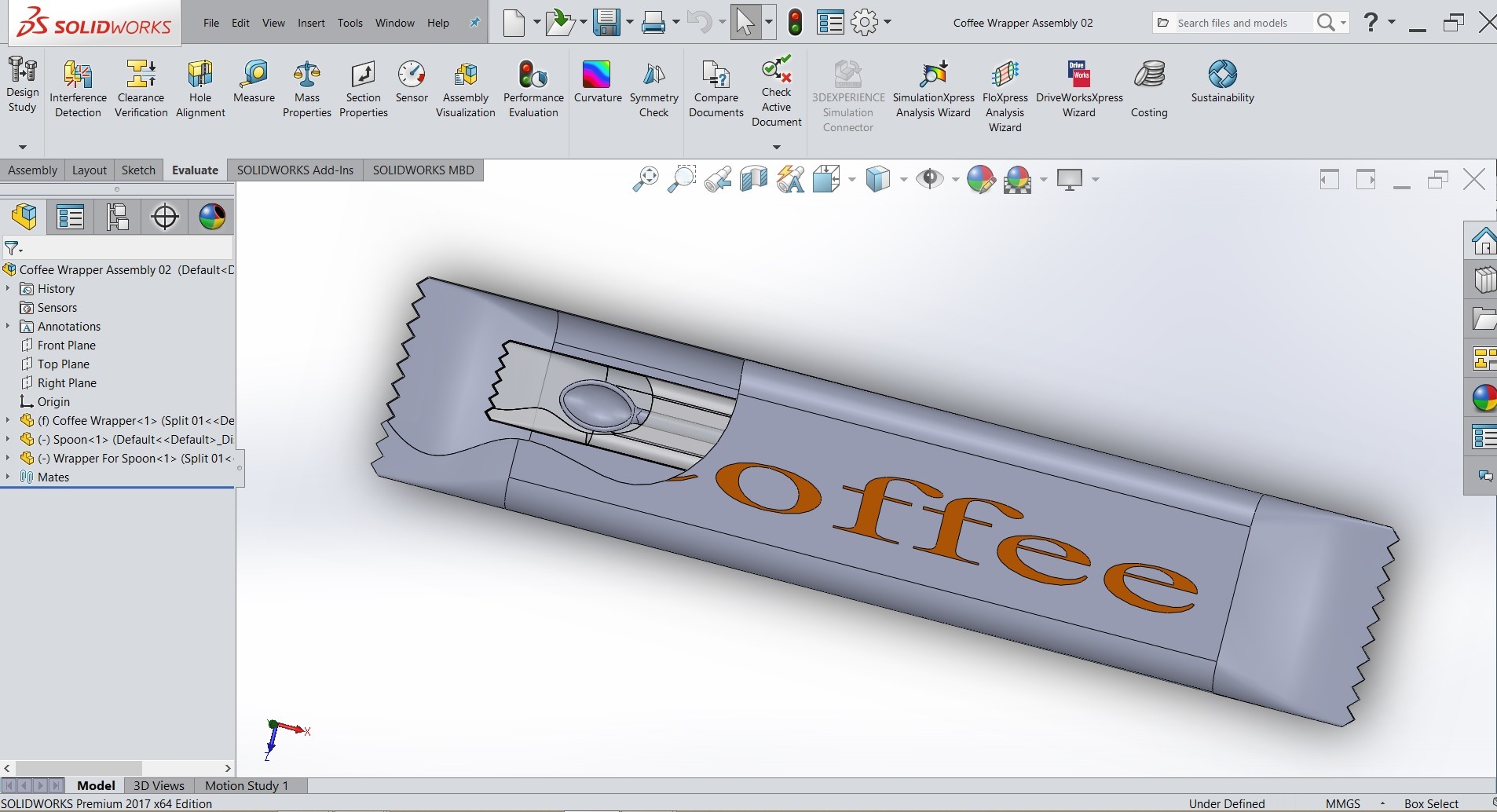Open Compare Documents
Viewport: 1497px width, 812px height.
pyautogui.click(x=716, y=89)
